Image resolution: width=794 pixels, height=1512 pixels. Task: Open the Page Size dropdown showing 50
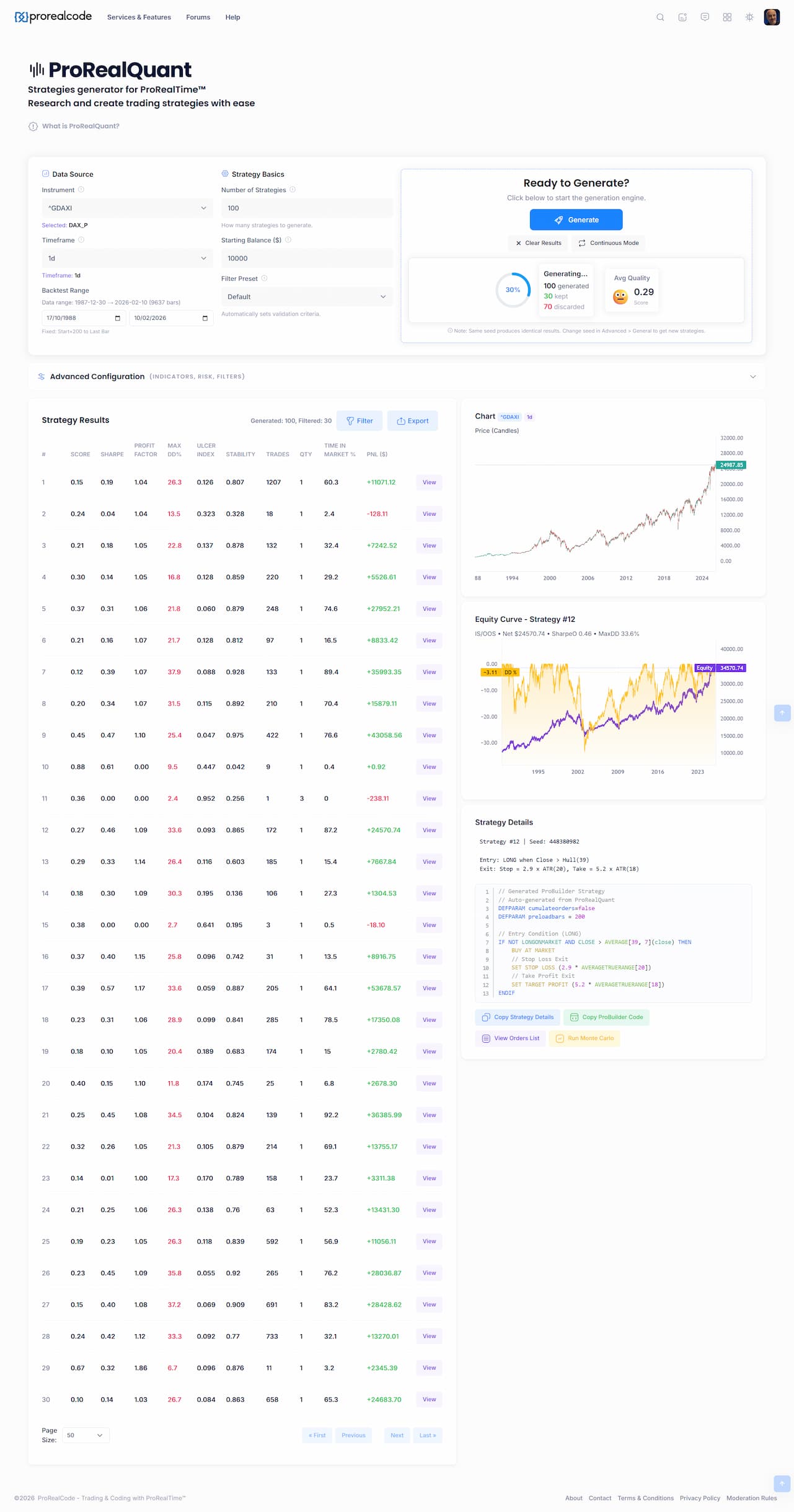(x=86, y=1435)
